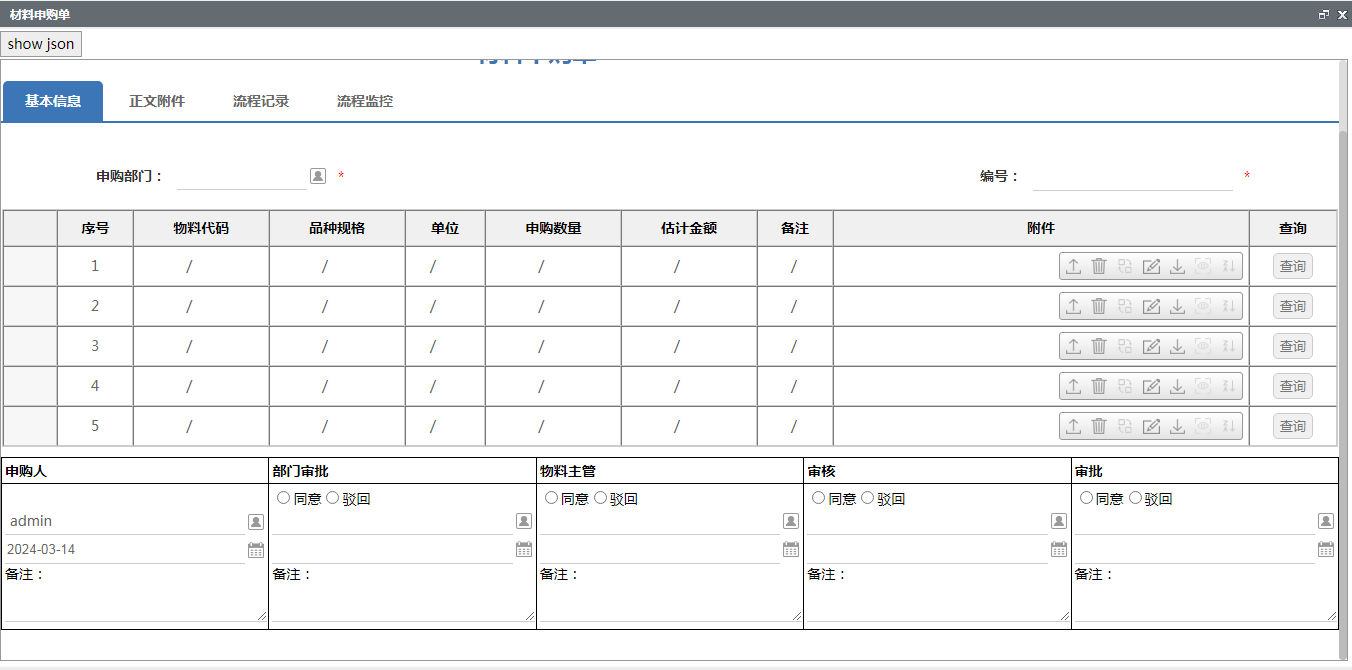Click upload attachment icon in row 1

point(1073,266)
